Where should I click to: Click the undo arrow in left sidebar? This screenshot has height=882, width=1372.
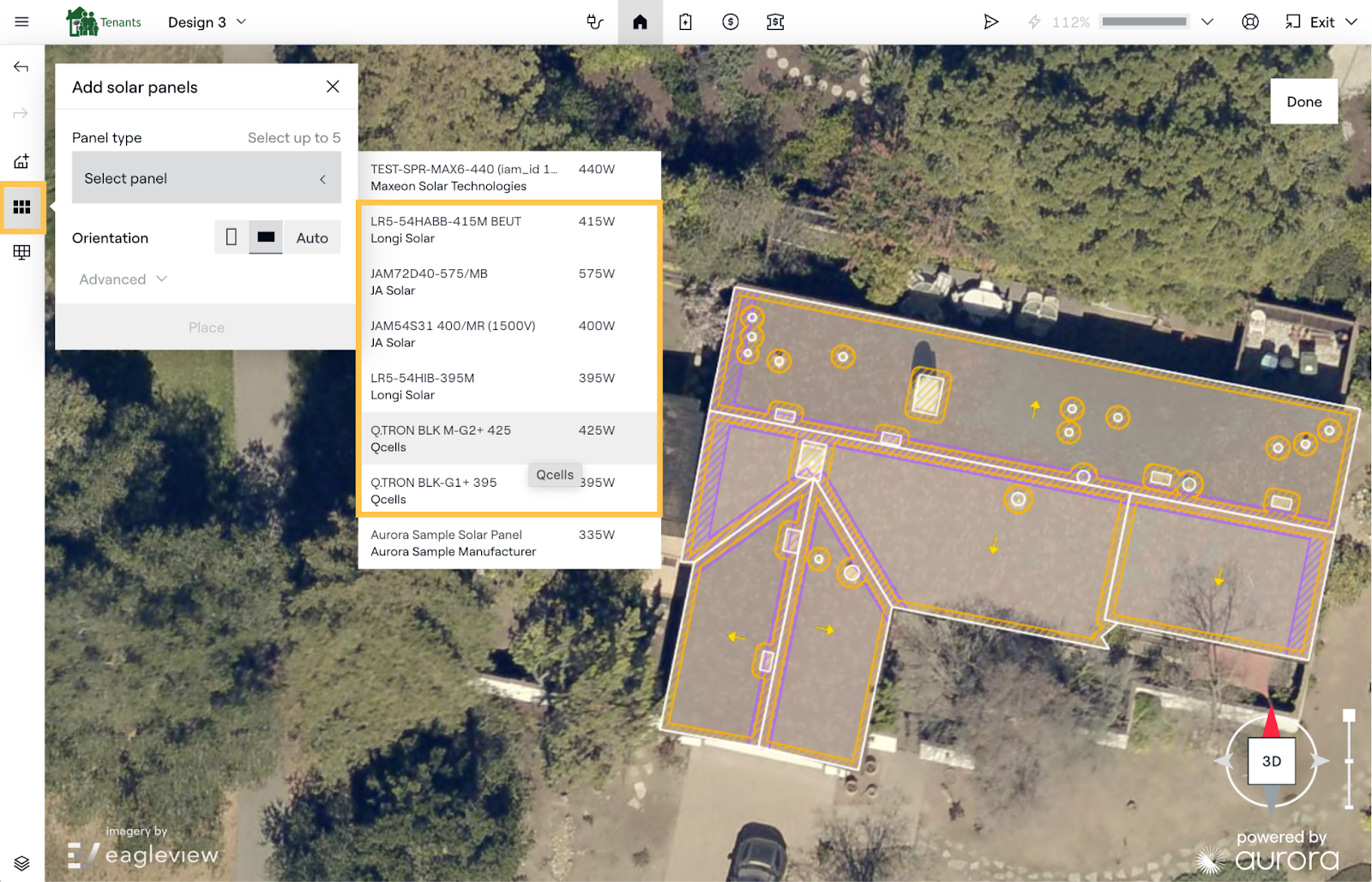[x=21, y=67]
